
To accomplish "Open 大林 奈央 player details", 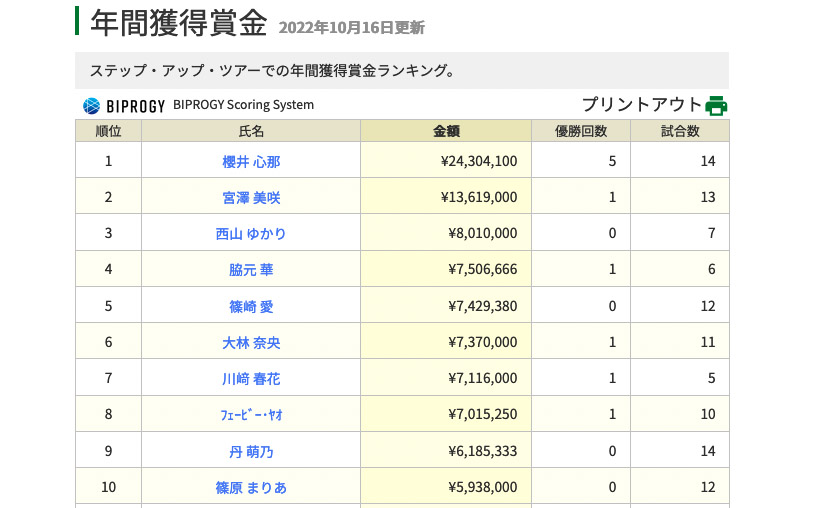I will [x=251, y=342].
